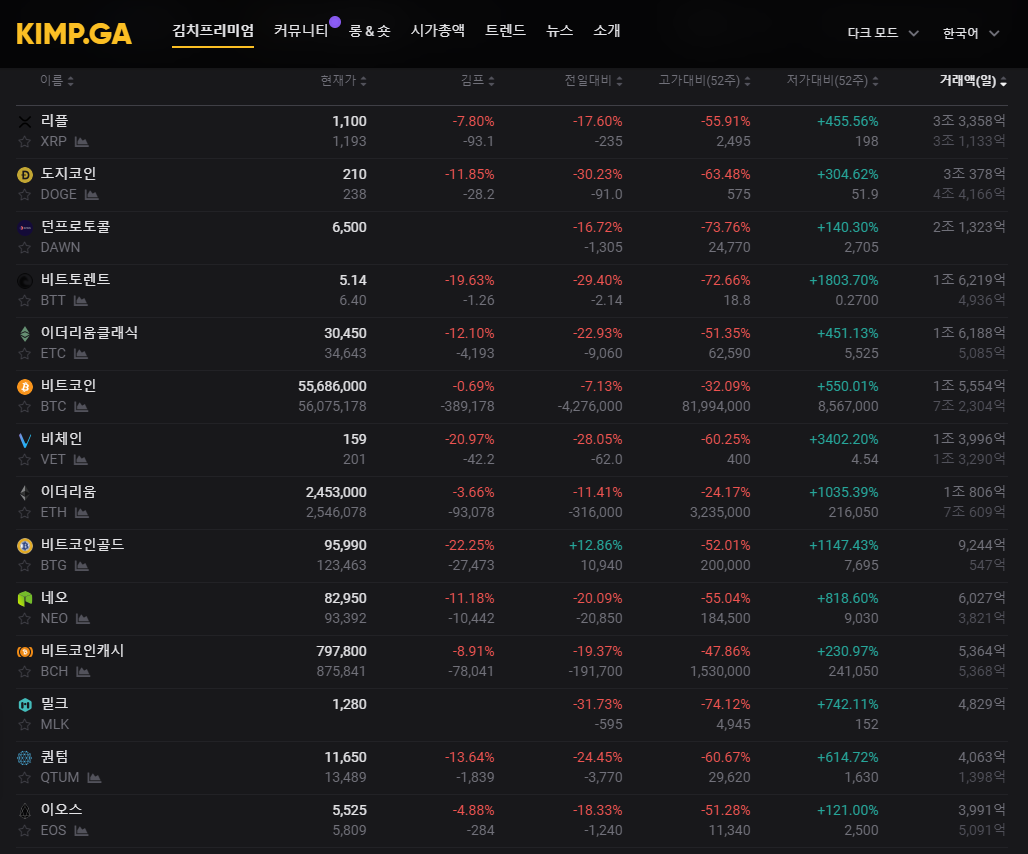Image resolution: width=1028 pixels, height=854 pixels.
Task: Open the EOS chart icon
Action: pos(81,831)
